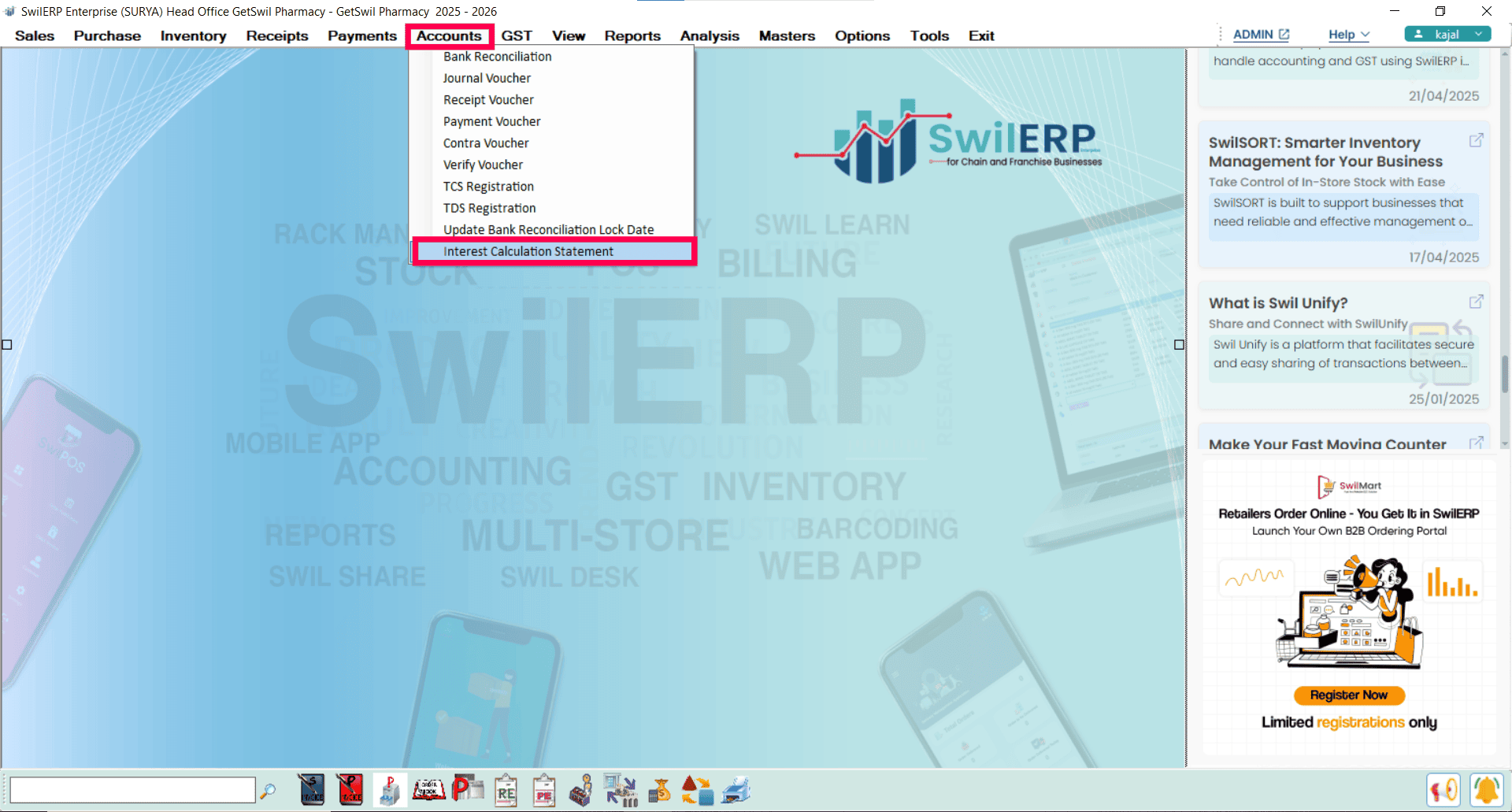This screenshot has width=1512, height=812.
Task: Open What is Swil Unify external link icon
Action: [x=1477, y=302]
